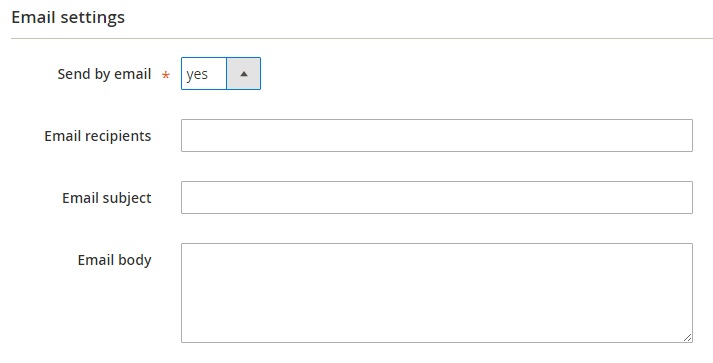Click the red required asterisk icon
Image resolution: width=713 pixels, height=363 pixels.
tap(166, 75)
